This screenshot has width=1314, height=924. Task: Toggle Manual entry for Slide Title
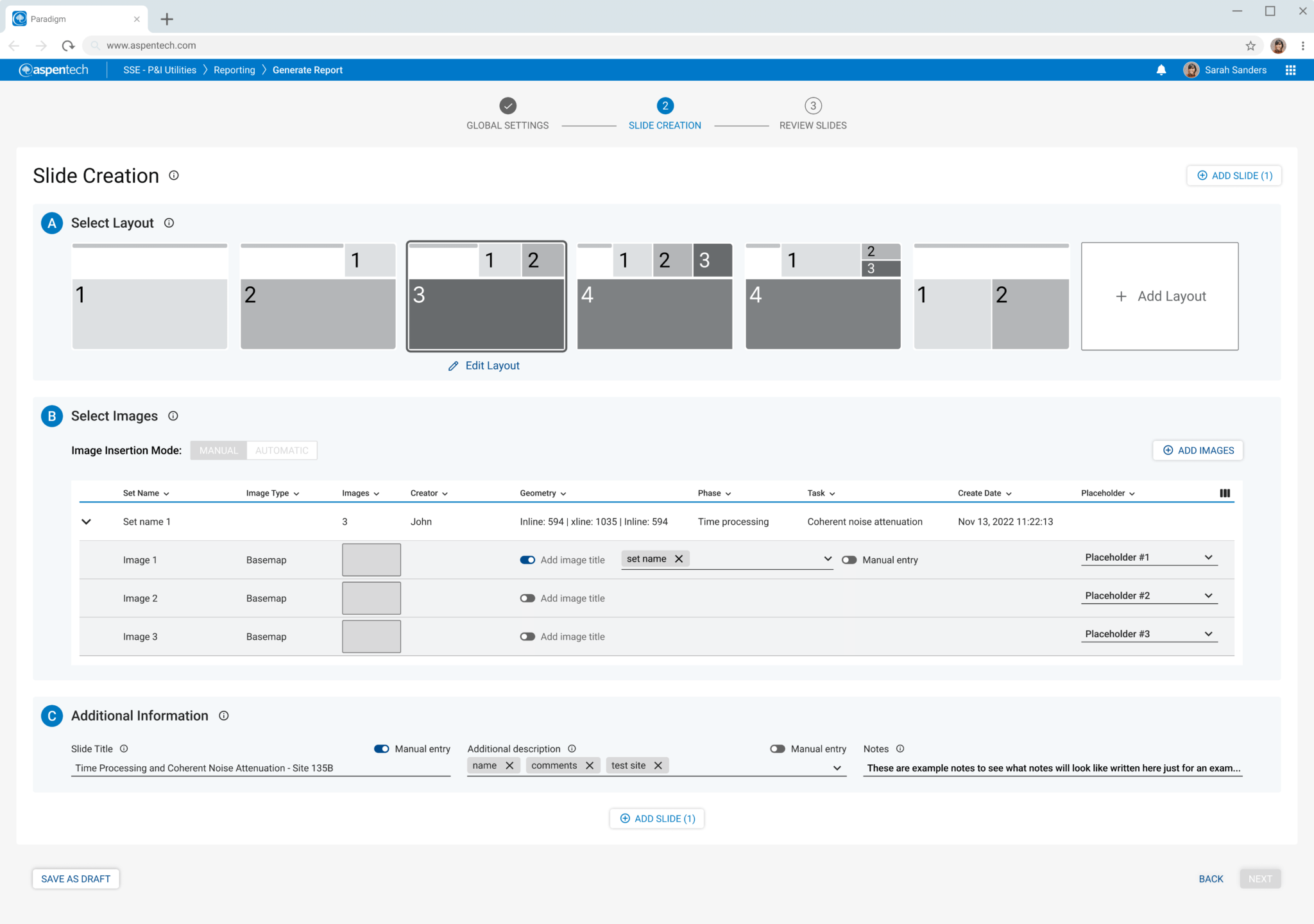[x=381, y=749]
